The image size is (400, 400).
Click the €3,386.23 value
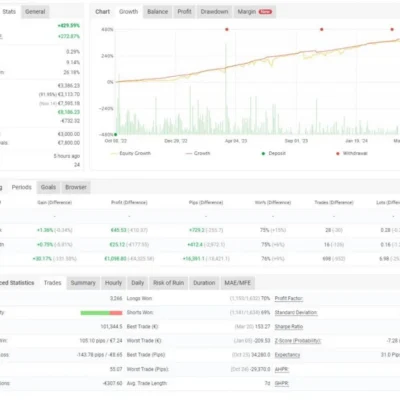tap(69, 86)
